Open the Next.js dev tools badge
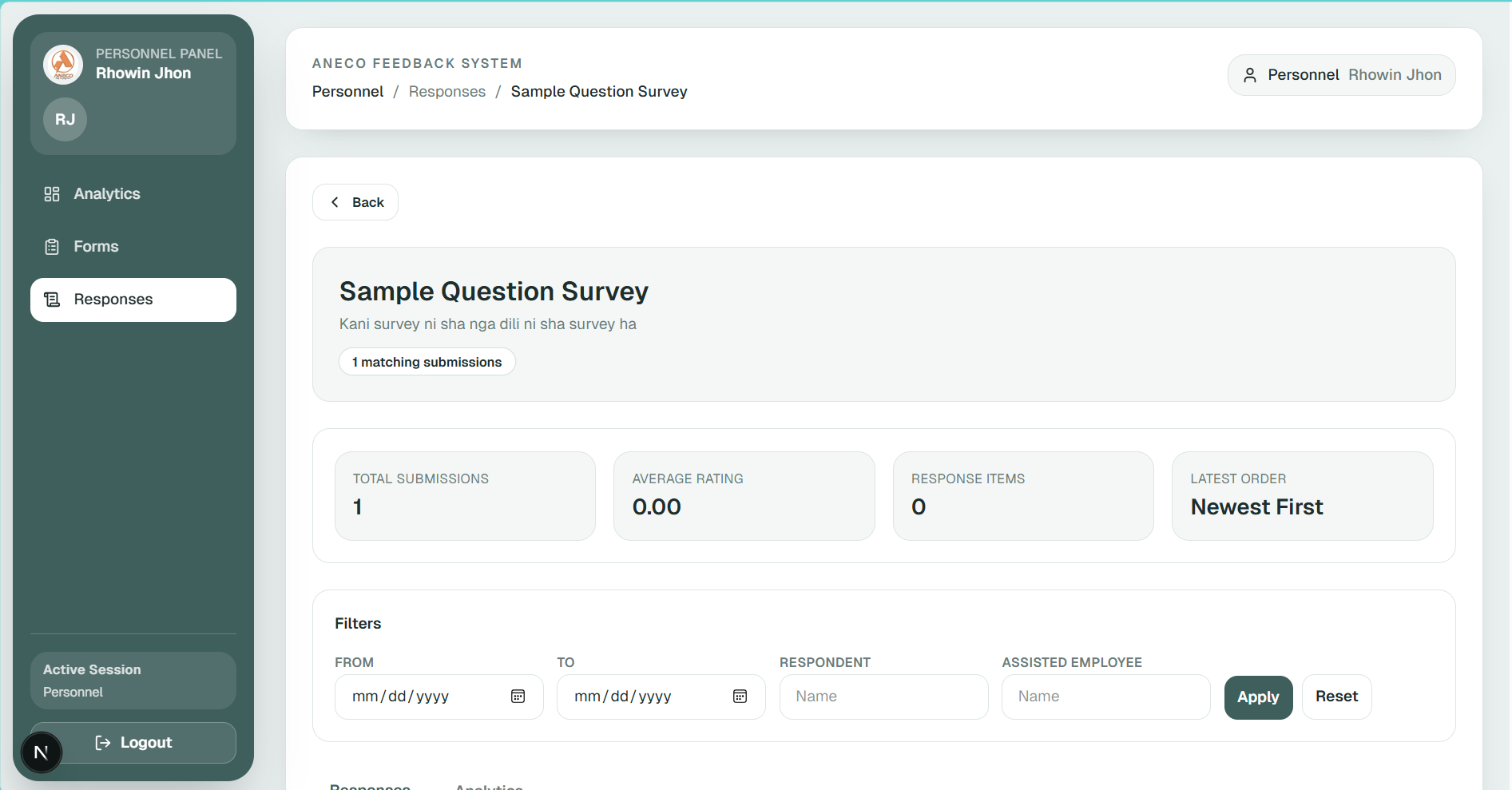Viewport: 1512px width, 790px height. (x=42, y=752)
